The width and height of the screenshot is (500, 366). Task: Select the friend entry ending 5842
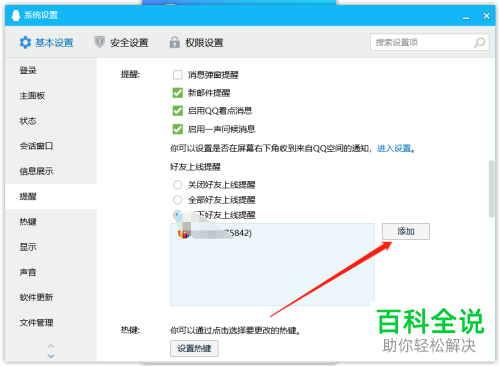coord(272,233)
